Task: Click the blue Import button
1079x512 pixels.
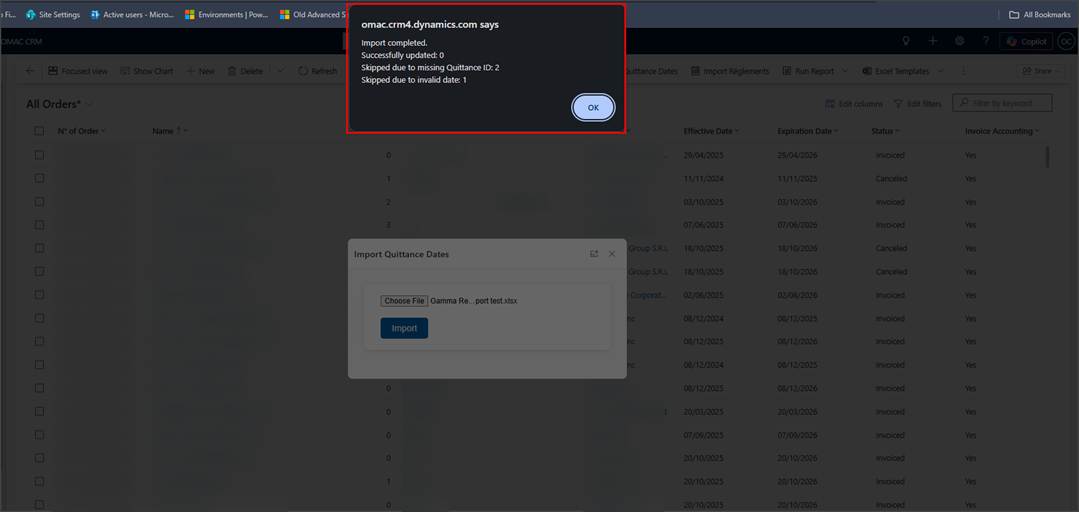Action: [x=404, y=328]
